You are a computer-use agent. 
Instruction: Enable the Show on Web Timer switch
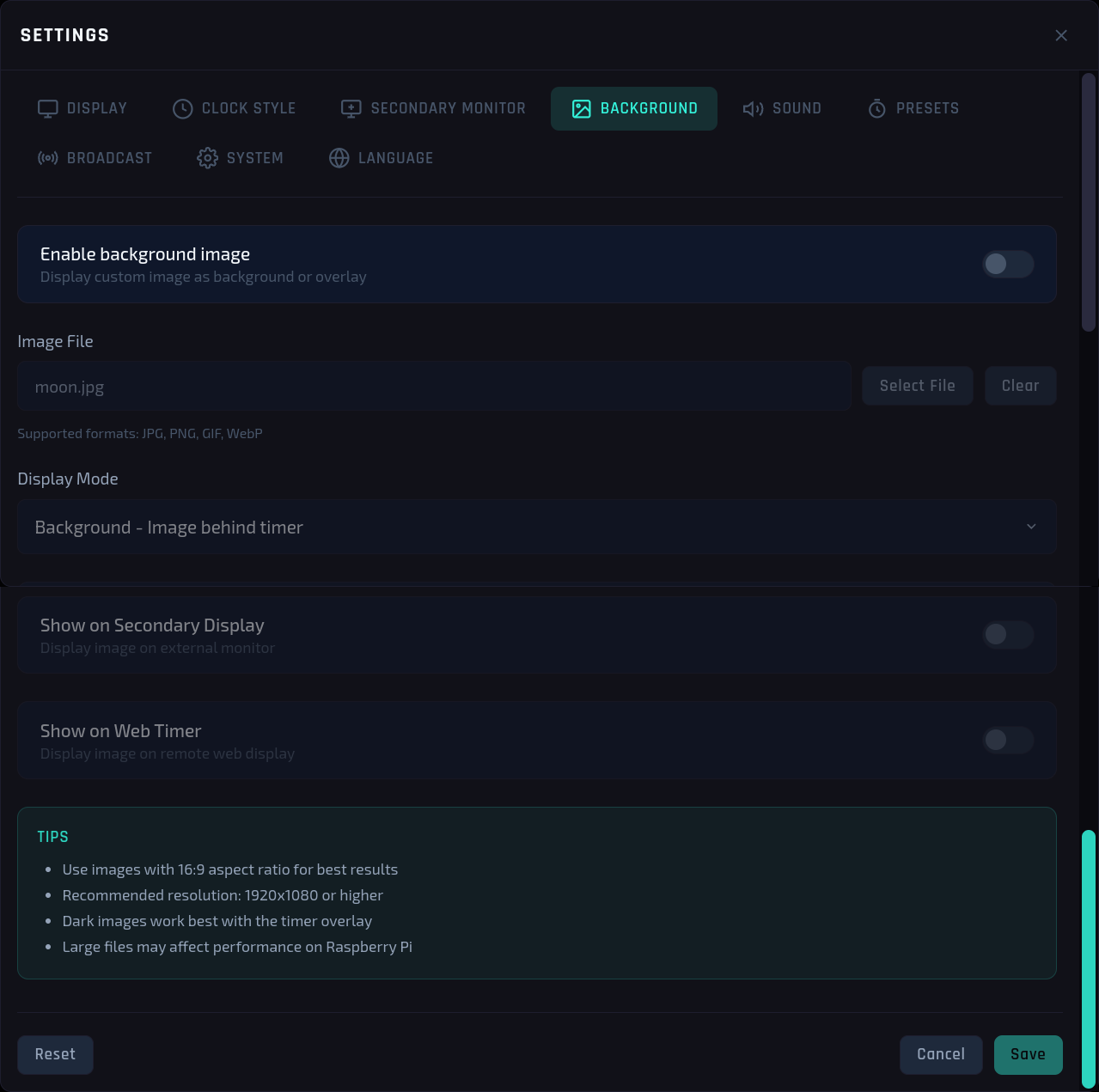click(x=1008, y=740)
